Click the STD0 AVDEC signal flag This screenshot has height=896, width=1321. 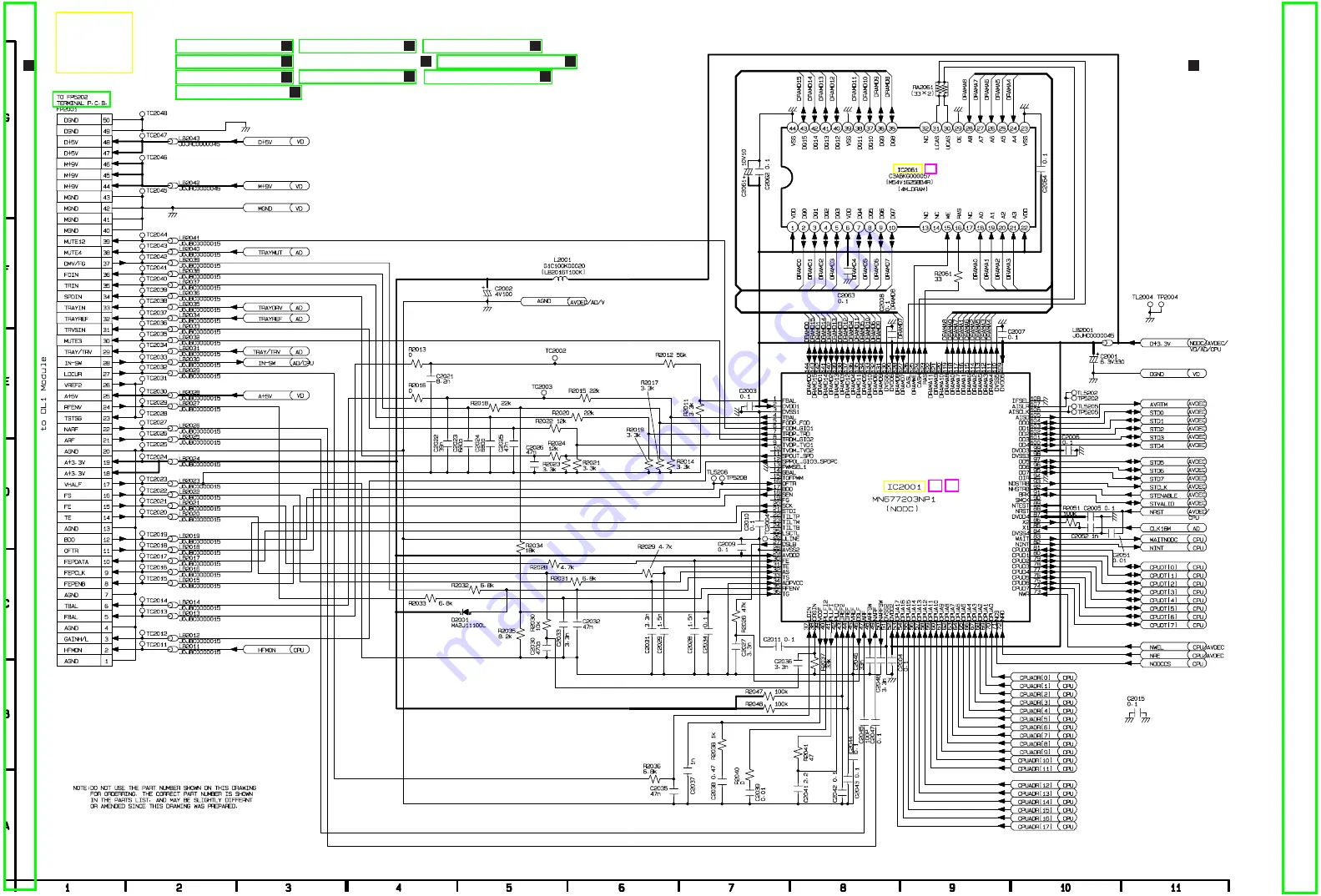tap(1172, 413)
